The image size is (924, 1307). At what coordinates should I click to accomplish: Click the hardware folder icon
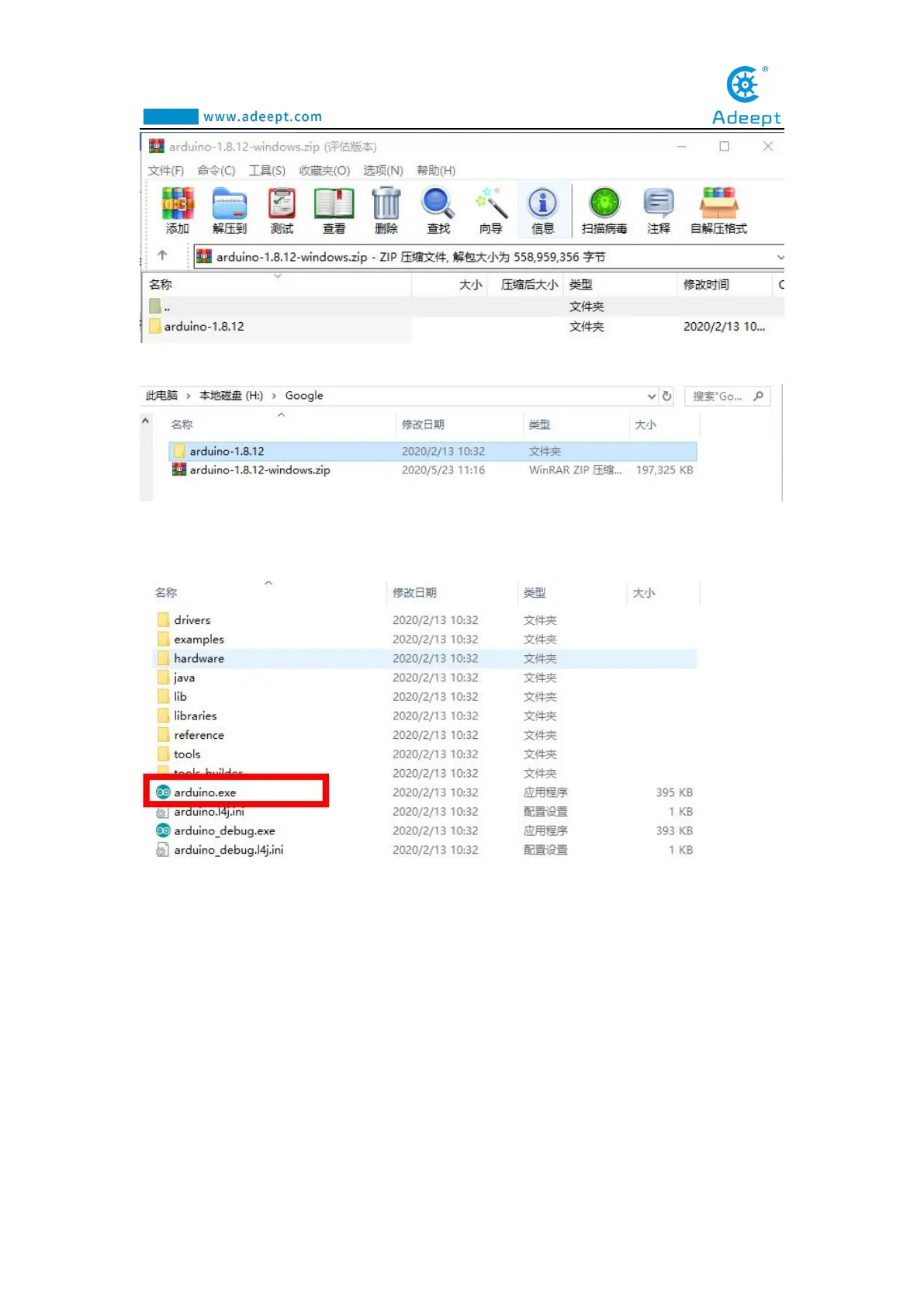pos(163,658)
